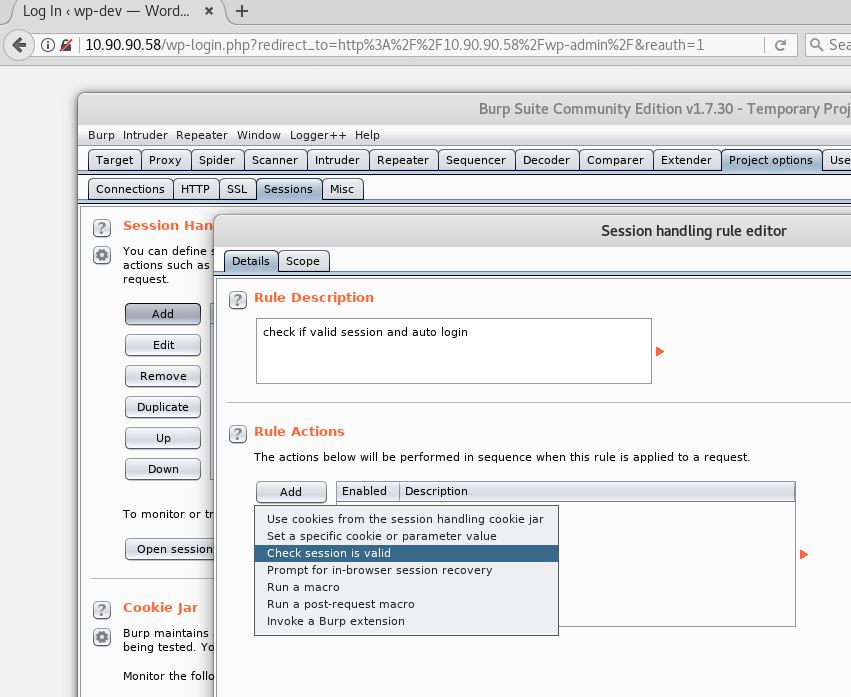Move rule Up button
This screenshot has height=697, width=851.
tap(163, 438)
